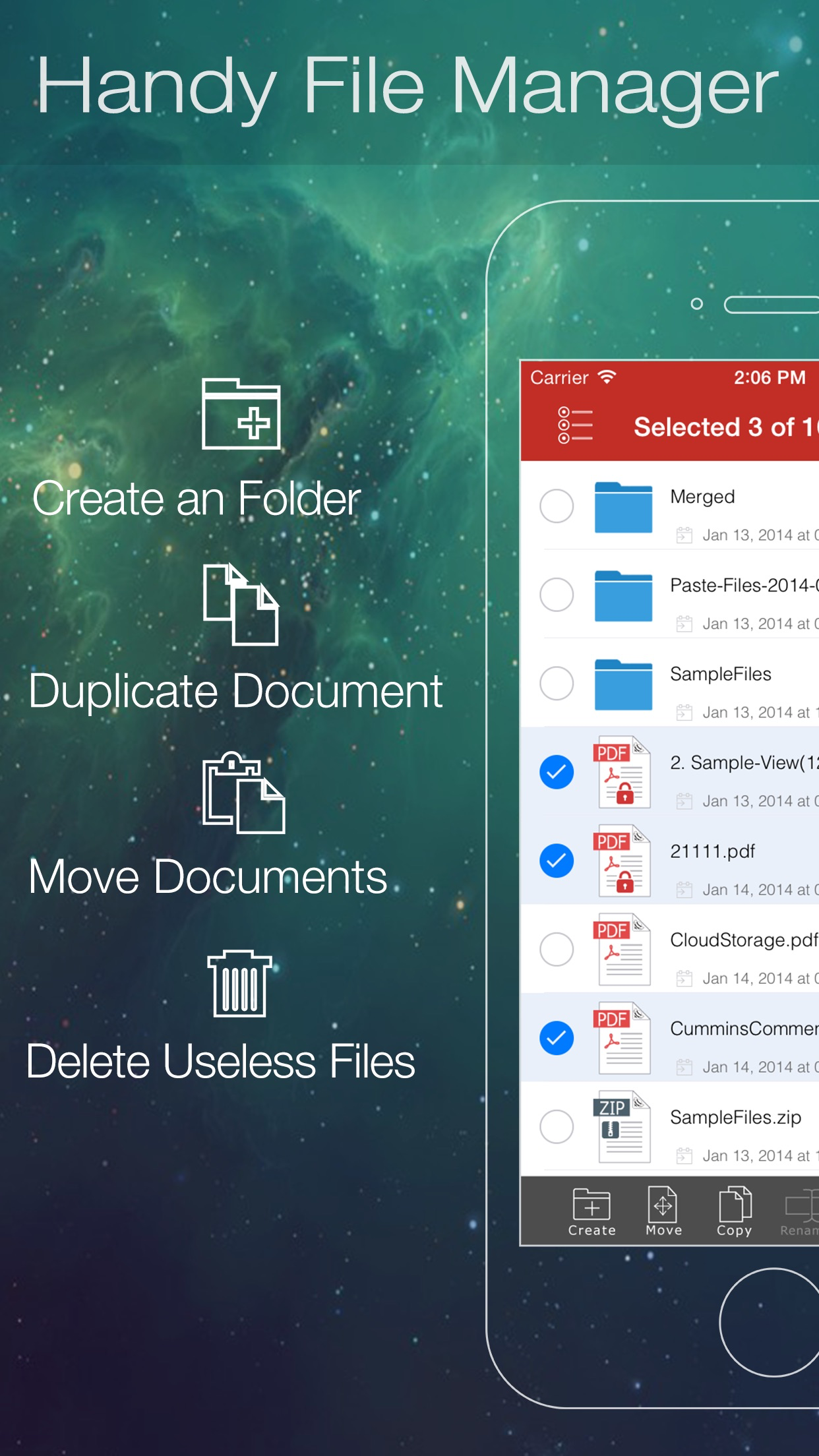Tap the PDF icon for CumminsCommer file
This screenshot has width=819, height=1456.
point(622,1038)
